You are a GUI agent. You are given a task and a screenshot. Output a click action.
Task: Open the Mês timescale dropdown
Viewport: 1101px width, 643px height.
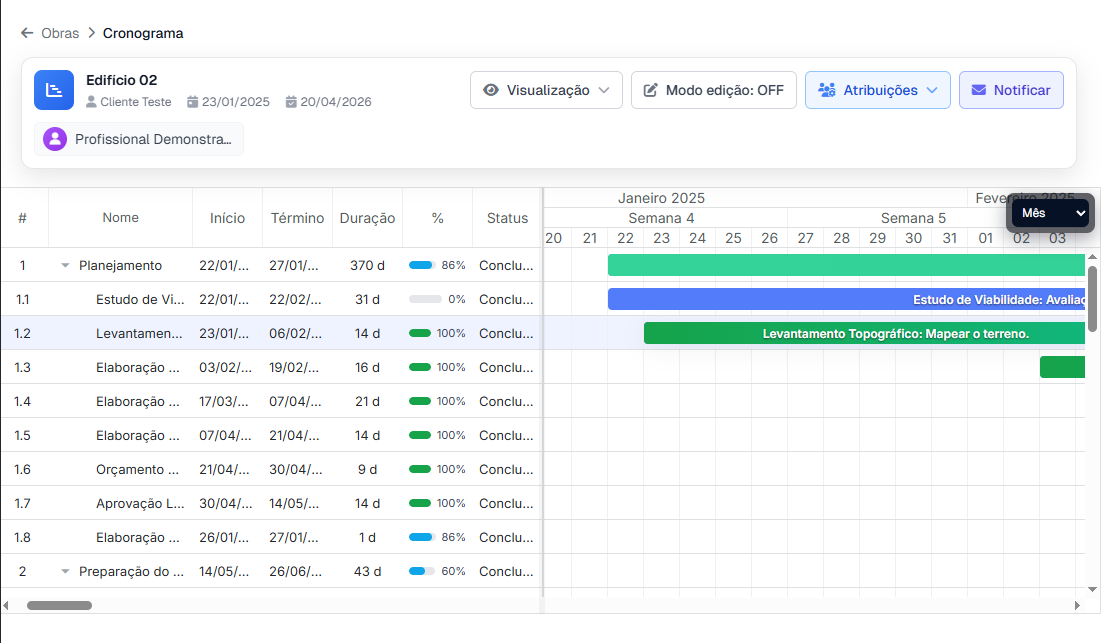tap(1049, 213)
